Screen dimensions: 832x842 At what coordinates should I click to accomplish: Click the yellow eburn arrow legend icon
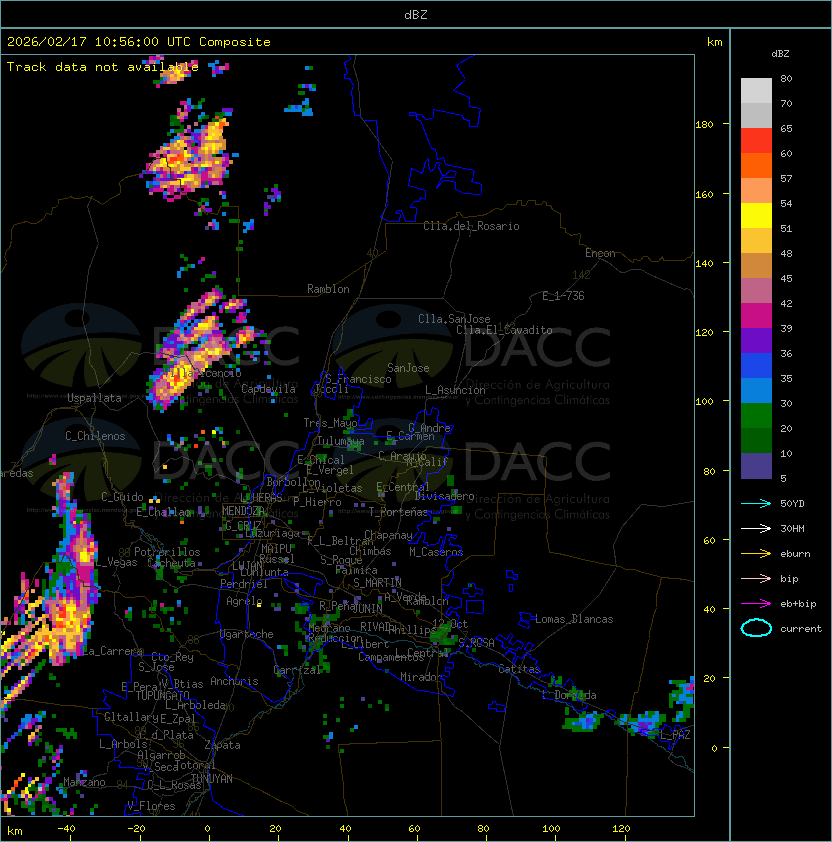[756, 554]
